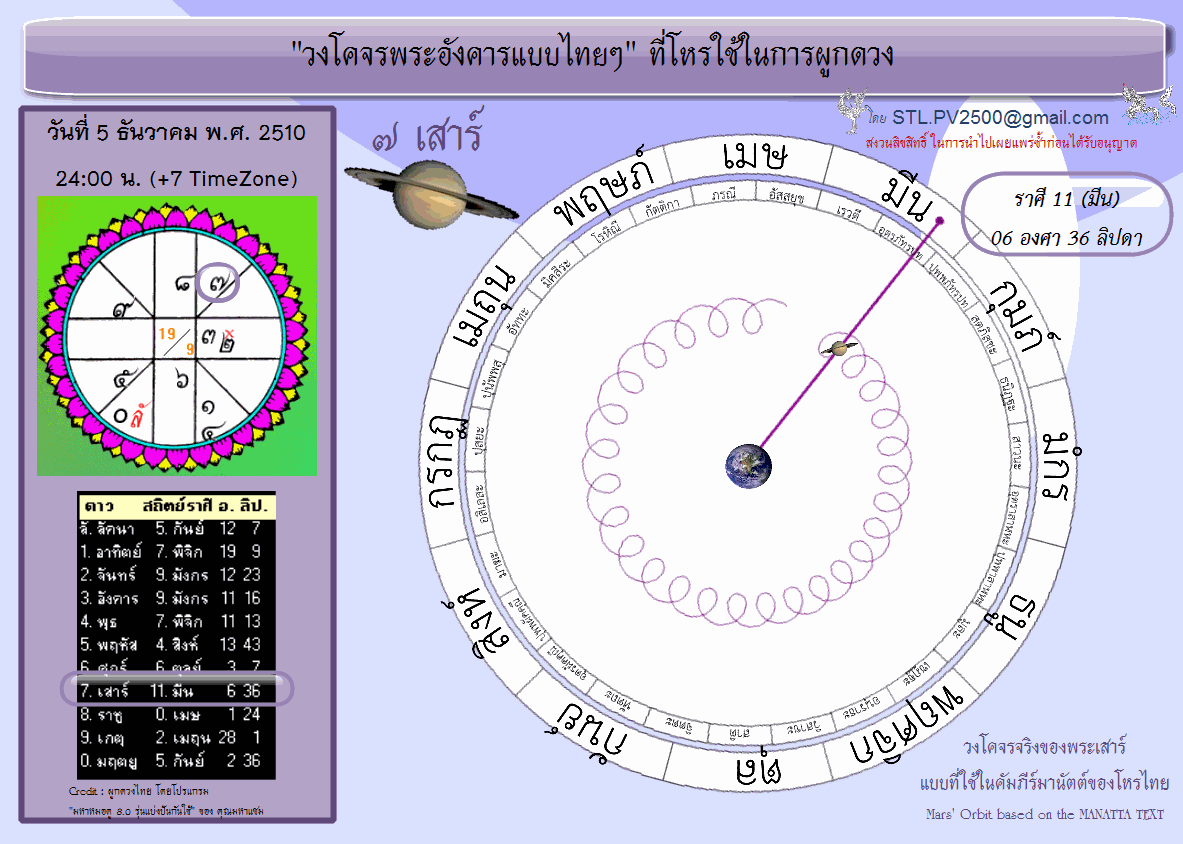Select the 5. พฤหัส row in the table
Image resolution: width=1183 pixels, height=844 pixels.
[x=177, y=645]
